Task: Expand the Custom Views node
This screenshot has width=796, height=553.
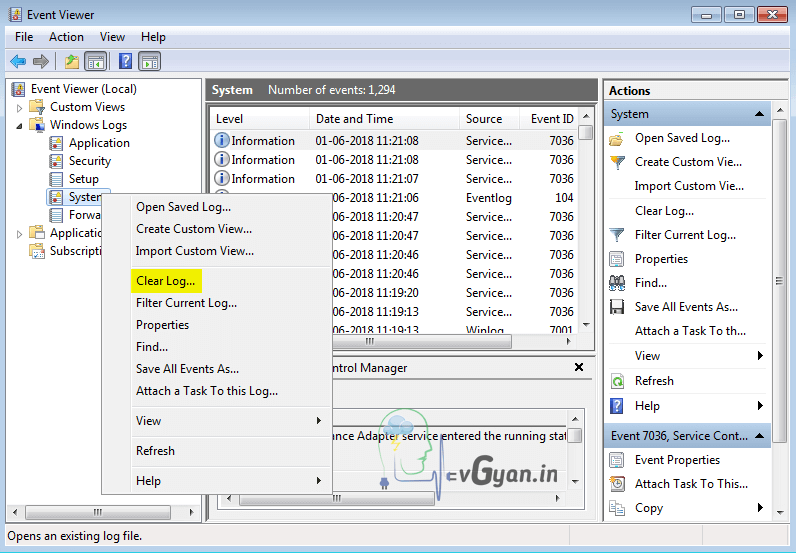Action: 19,108
